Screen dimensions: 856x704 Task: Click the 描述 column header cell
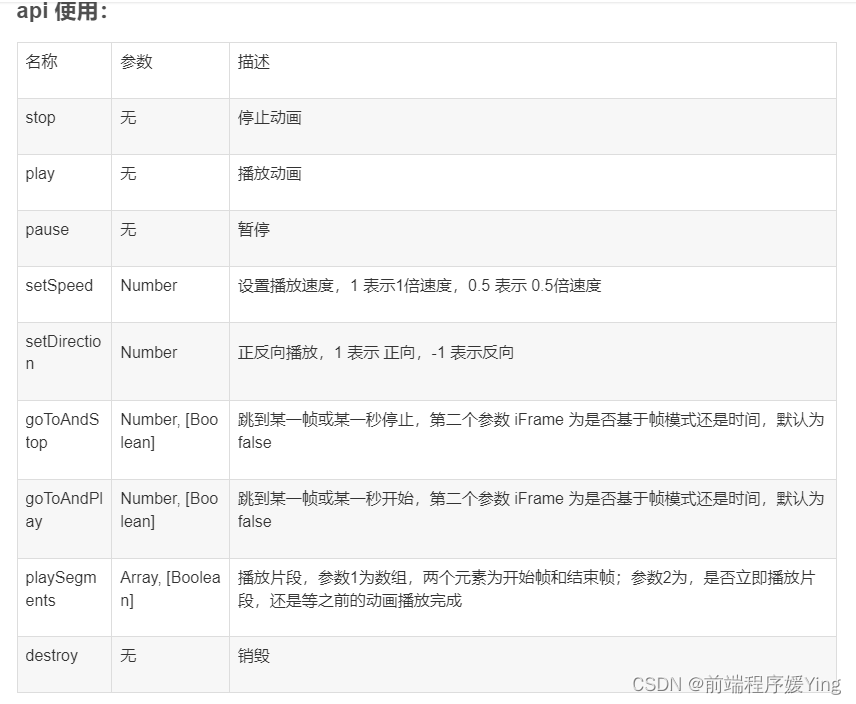point(533,70)
